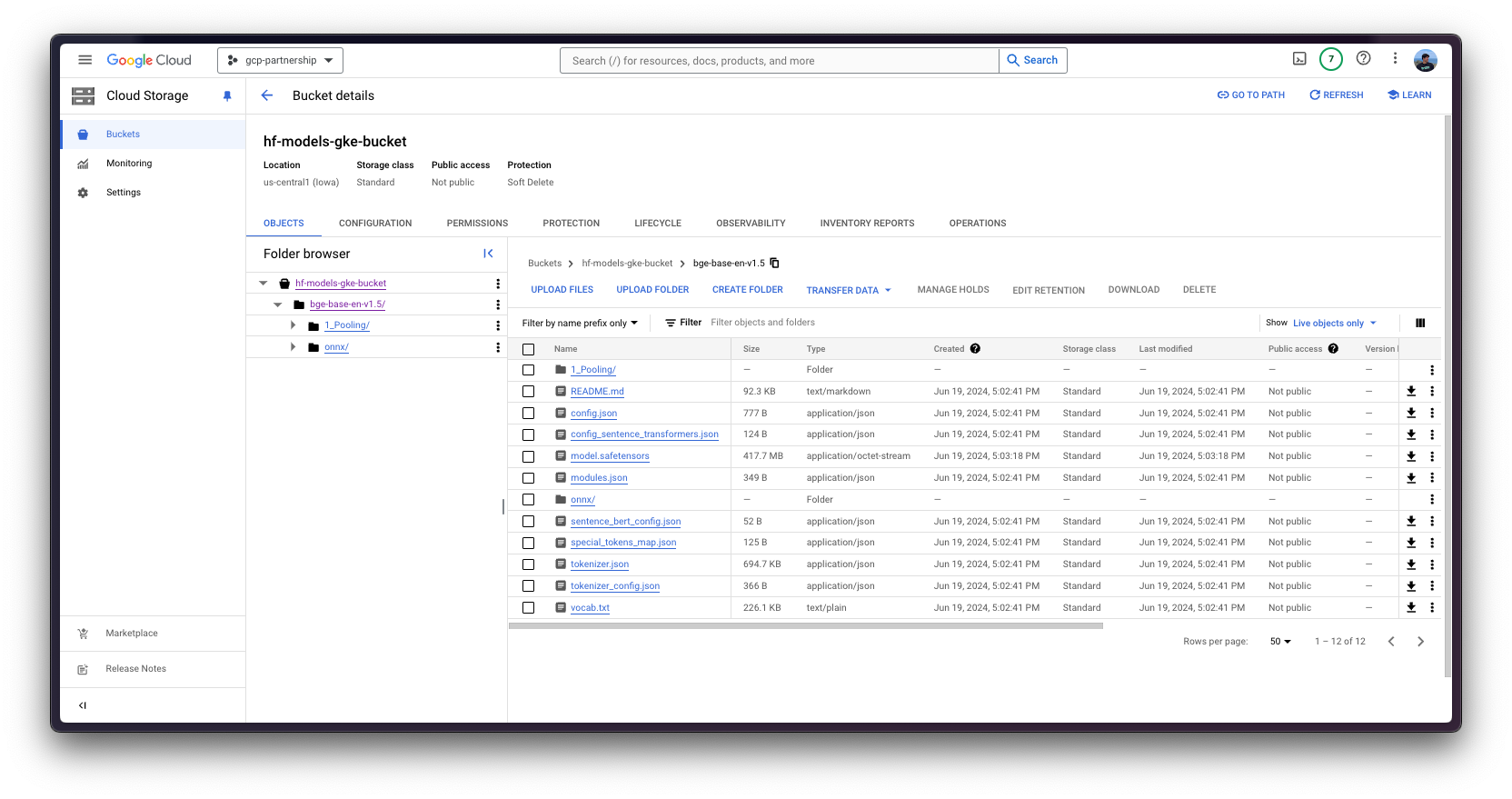The width and height of the screenshot is (1512, 799).
Task: Click panel divider handle beside Folder browser
Action: (503, 506)
